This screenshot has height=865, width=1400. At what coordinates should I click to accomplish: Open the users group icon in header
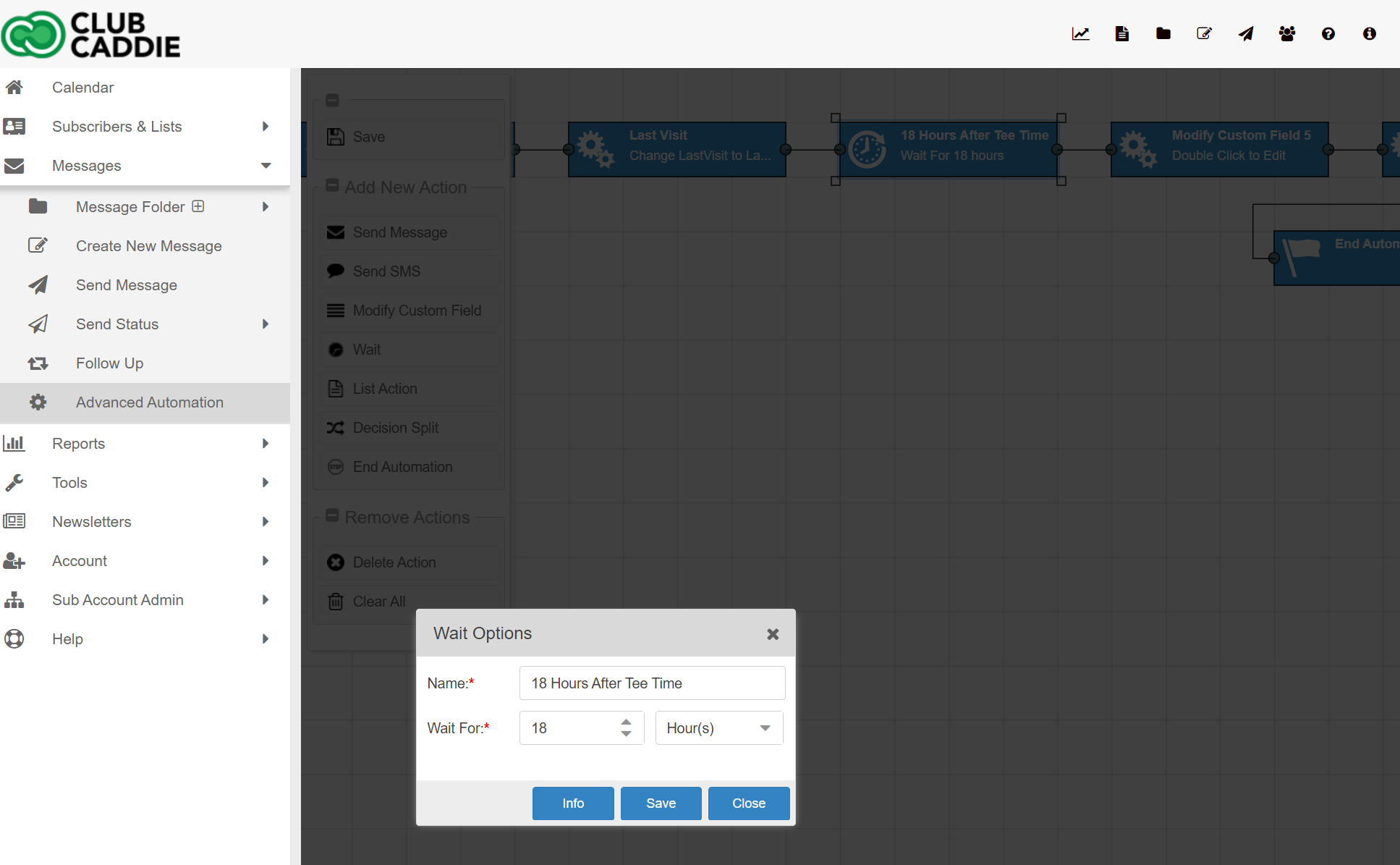click(x=1286, y=34)
